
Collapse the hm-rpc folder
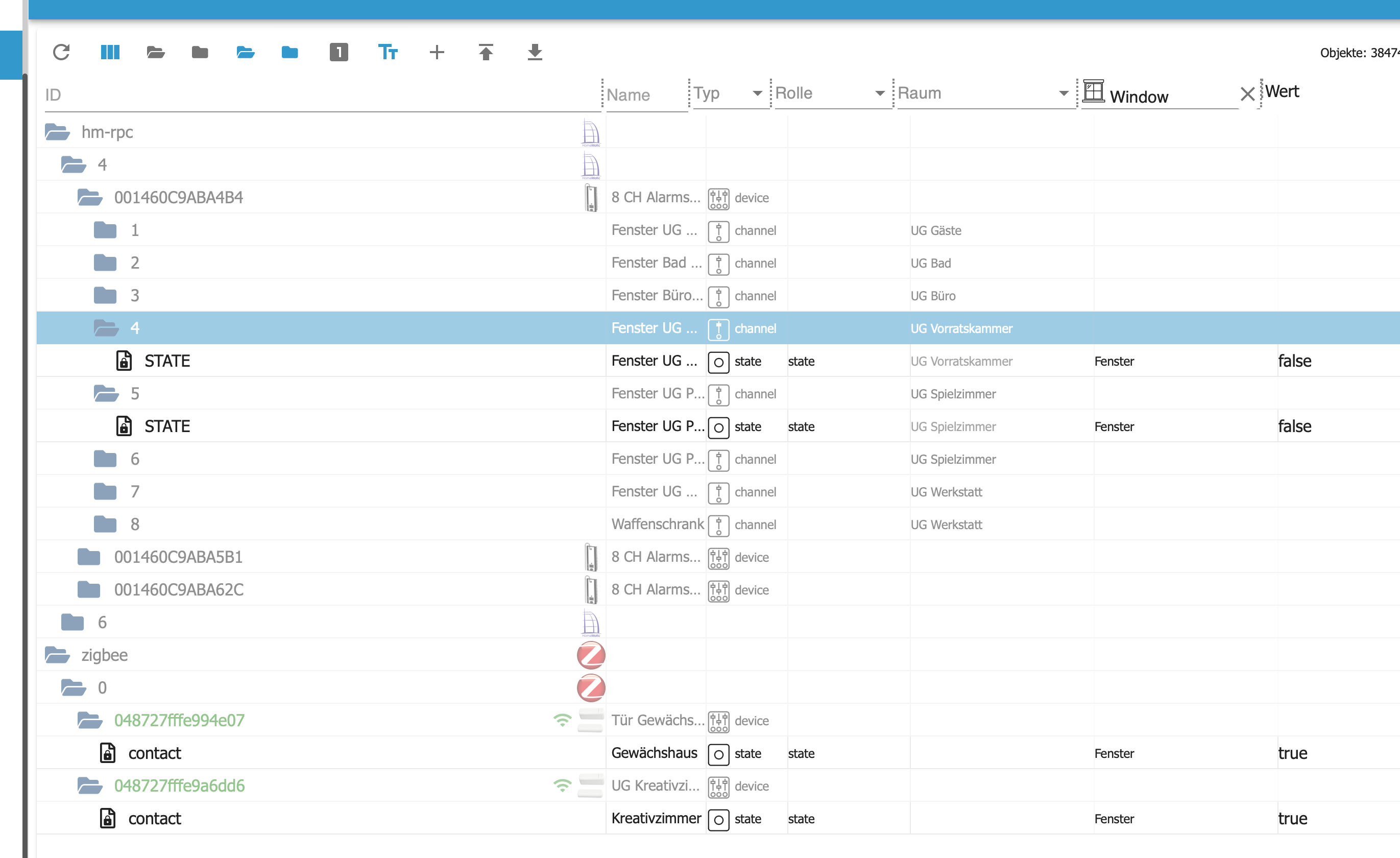[57, 132]
